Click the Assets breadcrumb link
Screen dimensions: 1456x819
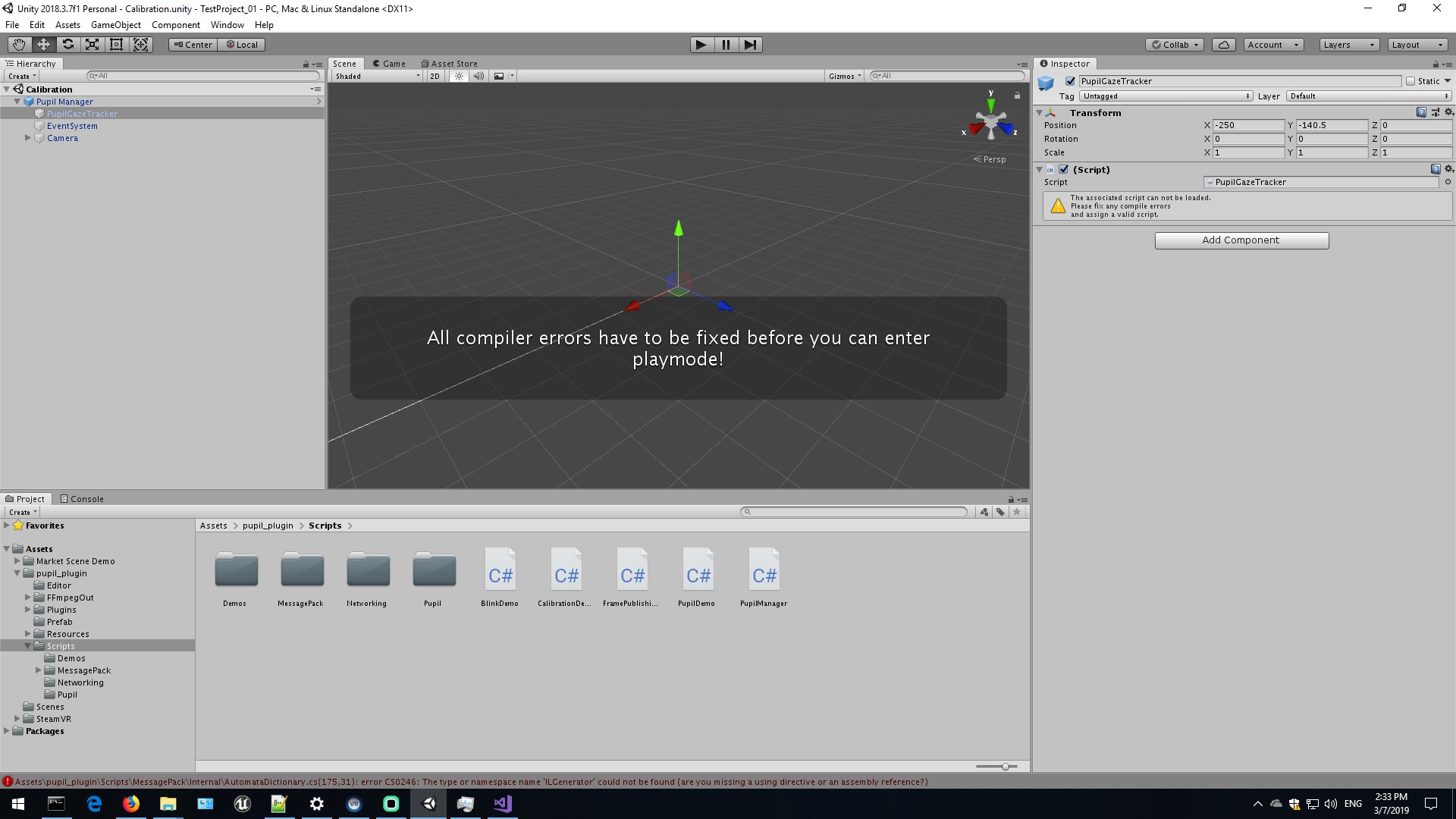(213, 526)
